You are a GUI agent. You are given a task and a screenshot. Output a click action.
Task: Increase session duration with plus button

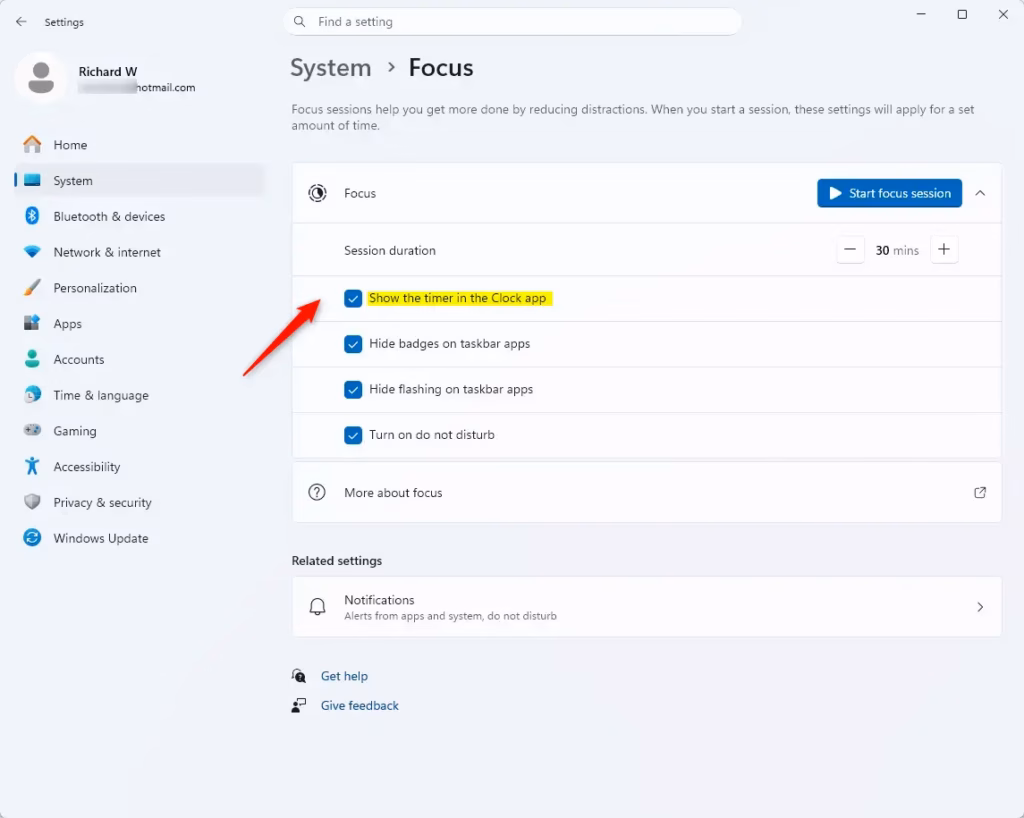pyautogui.click(x=944, y=249)
